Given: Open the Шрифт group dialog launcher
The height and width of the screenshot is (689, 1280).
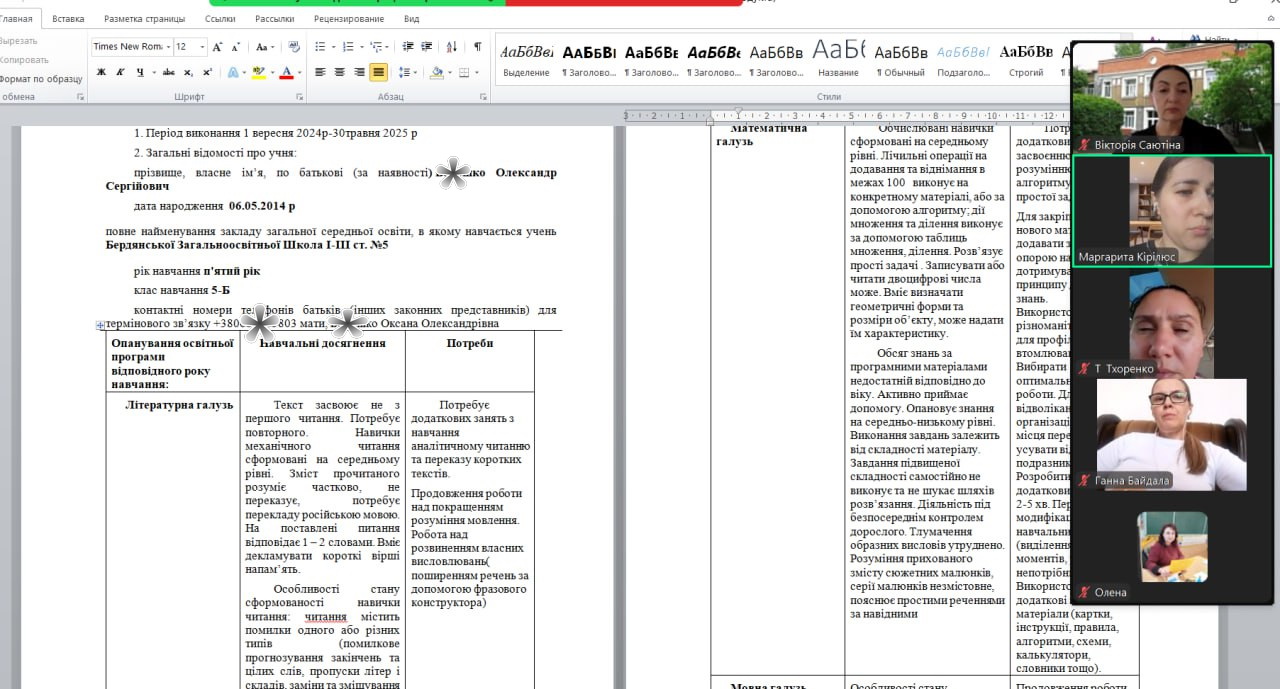Looking at the screenshot, I should [300, 97].
